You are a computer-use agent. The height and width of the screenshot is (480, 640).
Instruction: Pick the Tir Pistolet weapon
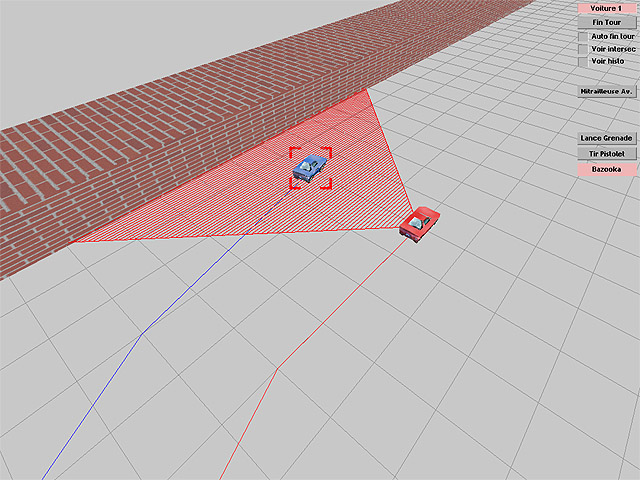coord(606,154)
